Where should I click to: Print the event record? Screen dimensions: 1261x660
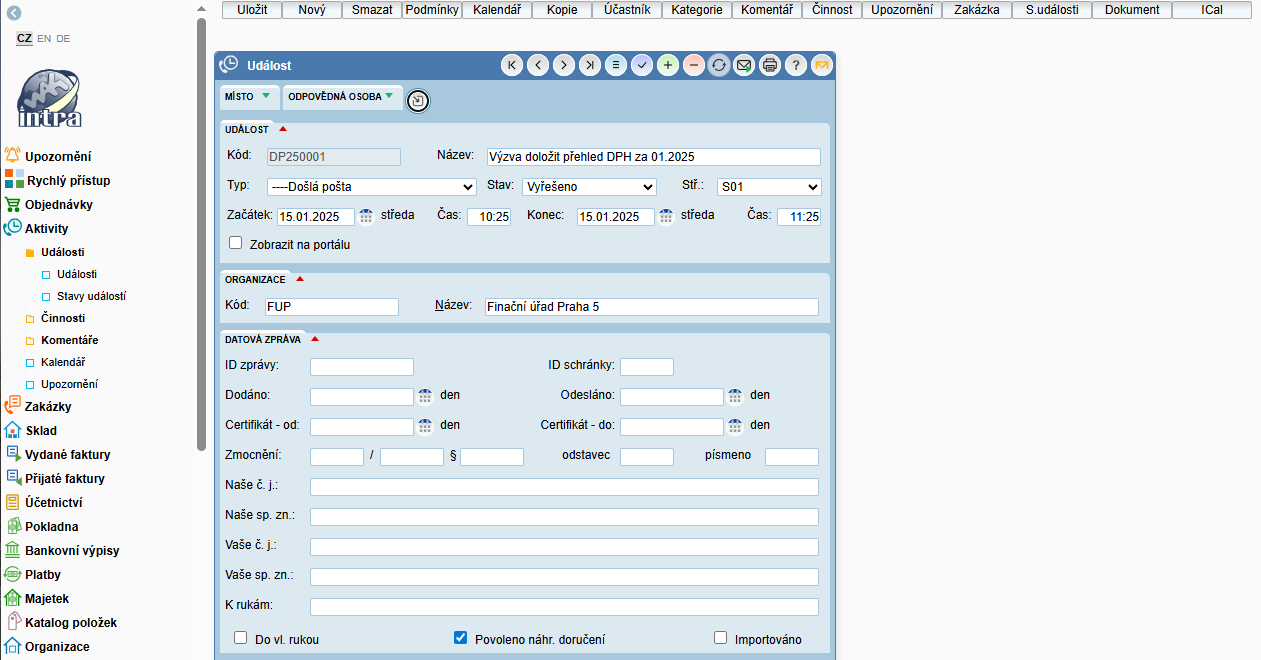click(770, 66)
